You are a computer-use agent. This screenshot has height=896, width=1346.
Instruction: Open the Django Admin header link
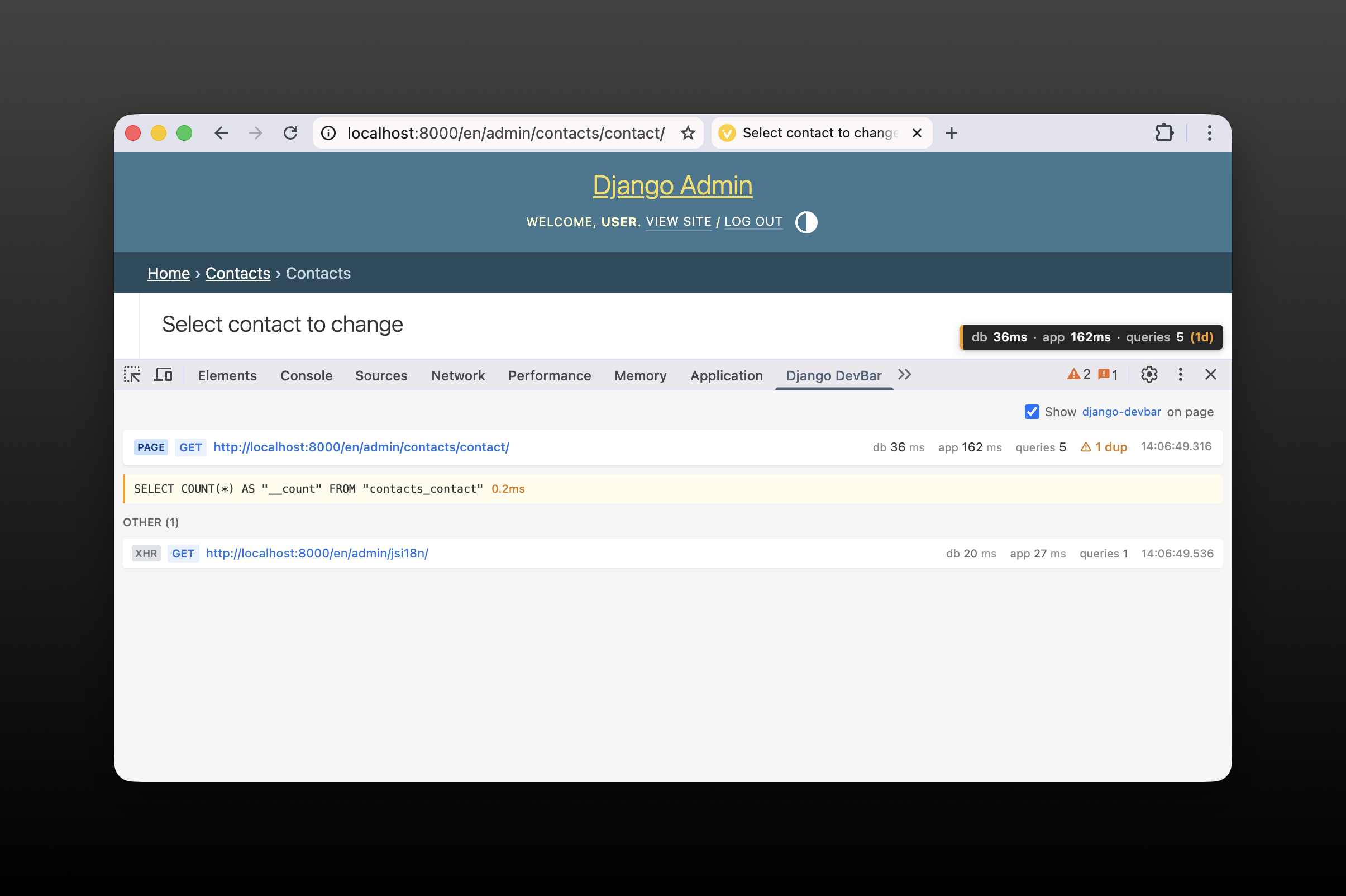[x=672, y=185]
